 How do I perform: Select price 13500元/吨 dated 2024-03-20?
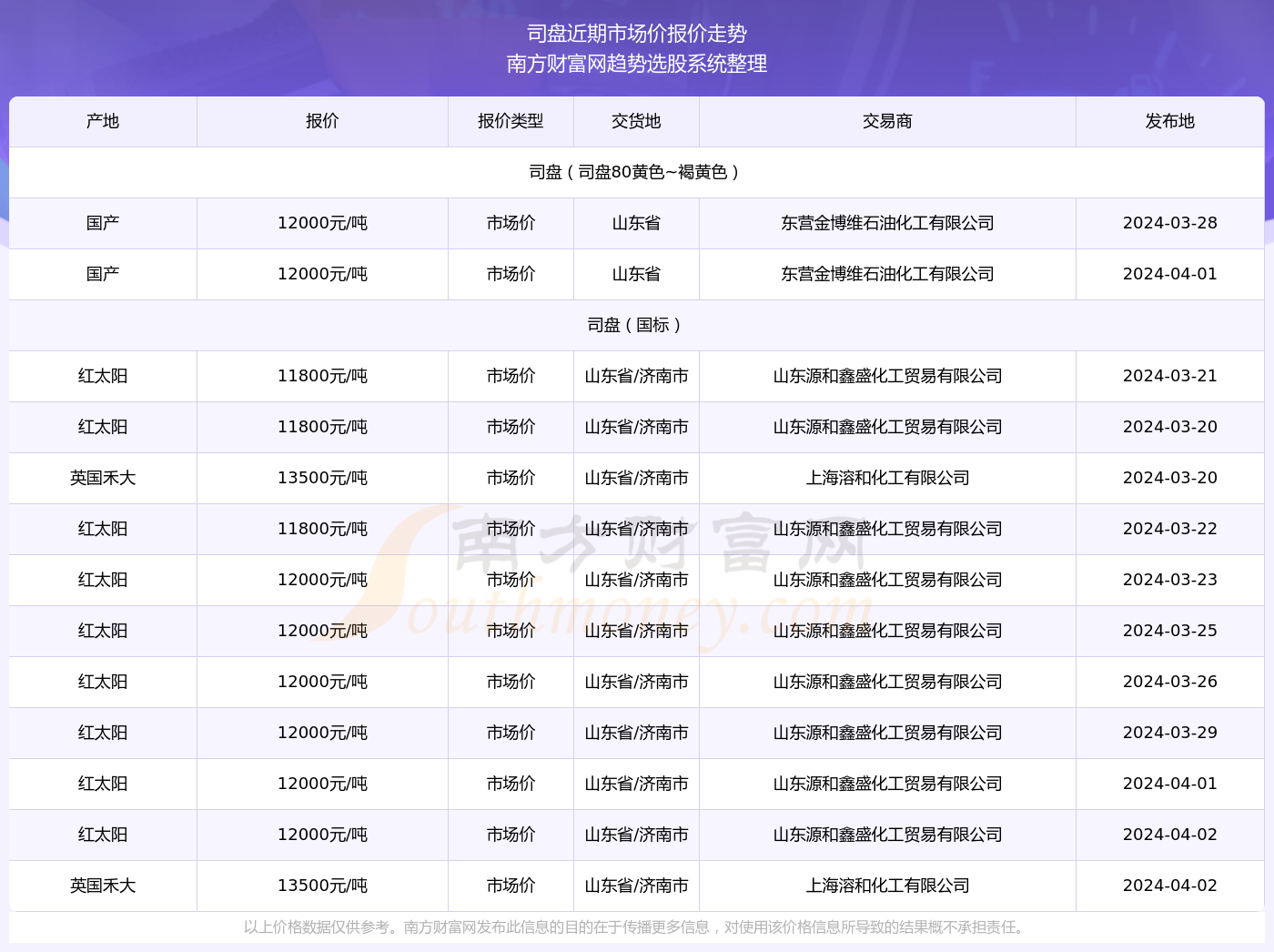tap(322, 478)
